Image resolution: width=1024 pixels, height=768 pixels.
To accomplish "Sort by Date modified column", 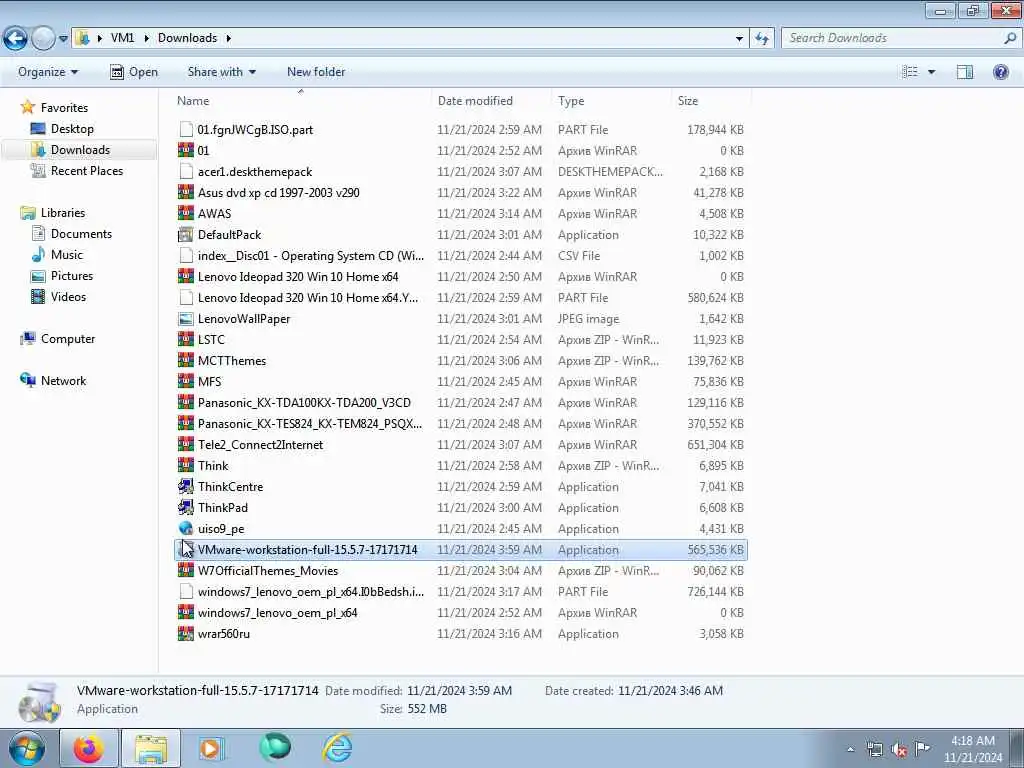I will (475, 101).
